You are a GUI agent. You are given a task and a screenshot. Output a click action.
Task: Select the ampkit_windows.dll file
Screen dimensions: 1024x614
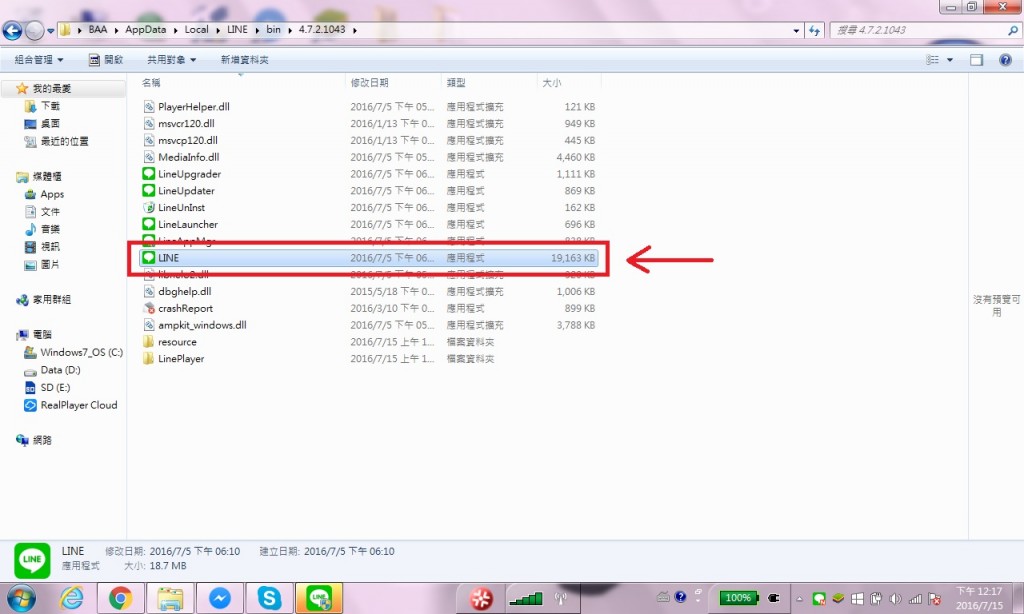pos(202,325)
